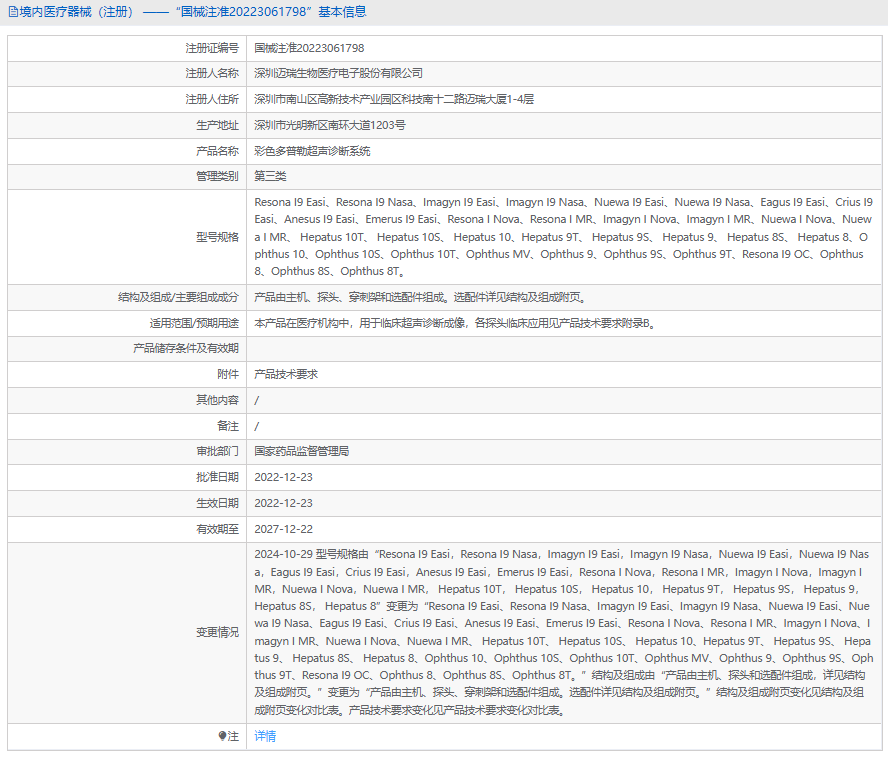
Task: Click the 变更情况 change history text
Action: pos(563,632)
